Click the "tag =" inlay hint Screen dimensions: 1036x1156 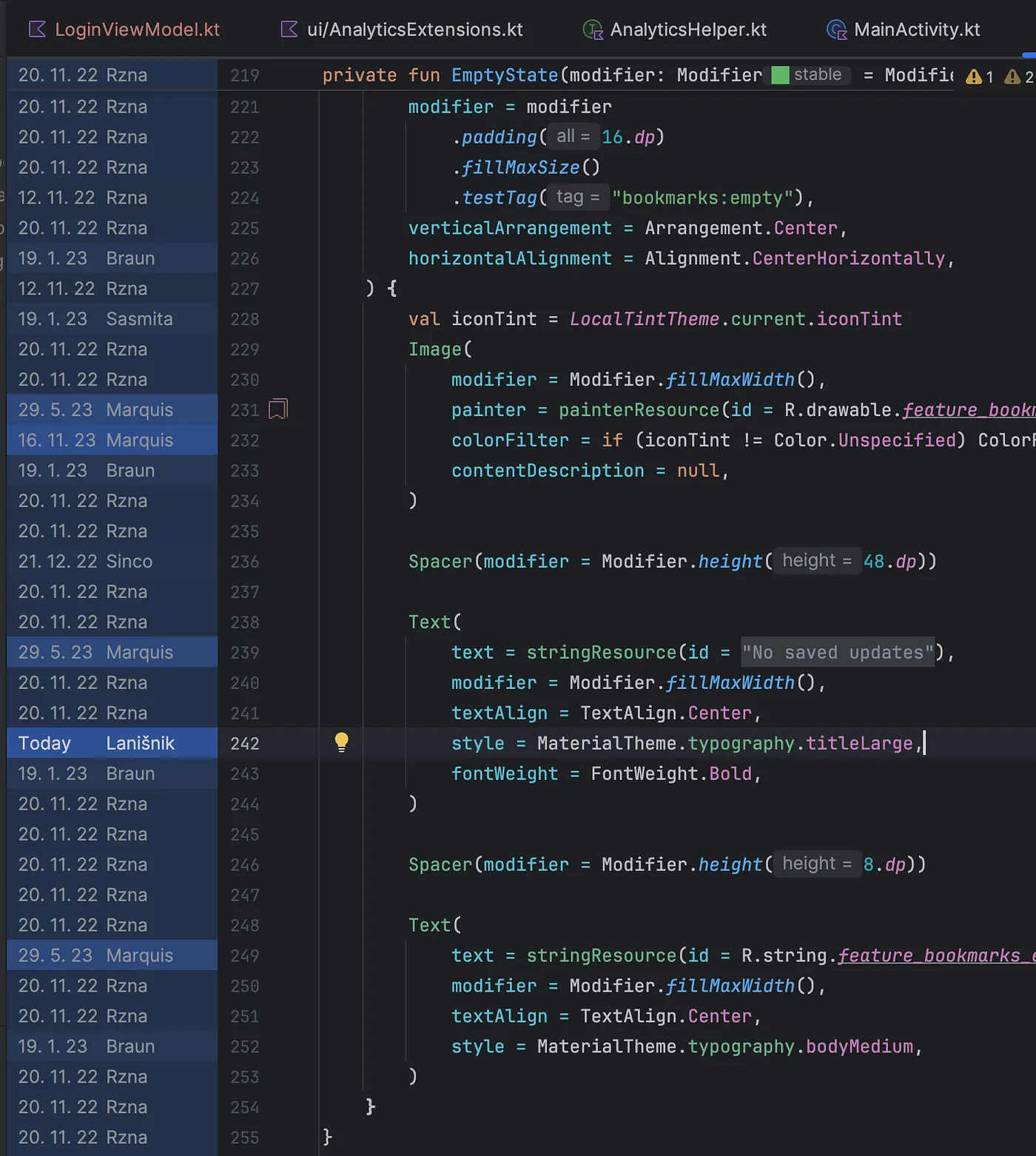click(577, 197)
